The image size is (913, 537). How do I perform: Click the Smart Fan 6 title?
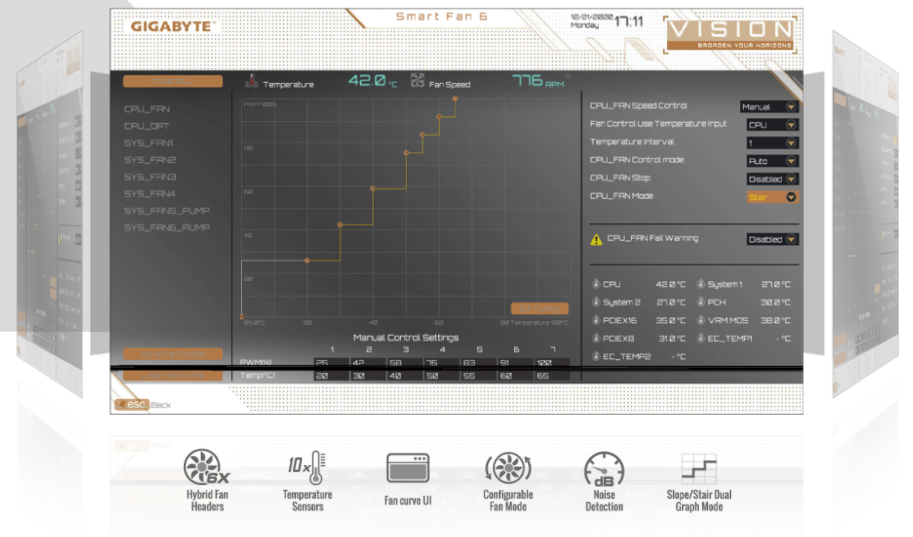(441, 16)
